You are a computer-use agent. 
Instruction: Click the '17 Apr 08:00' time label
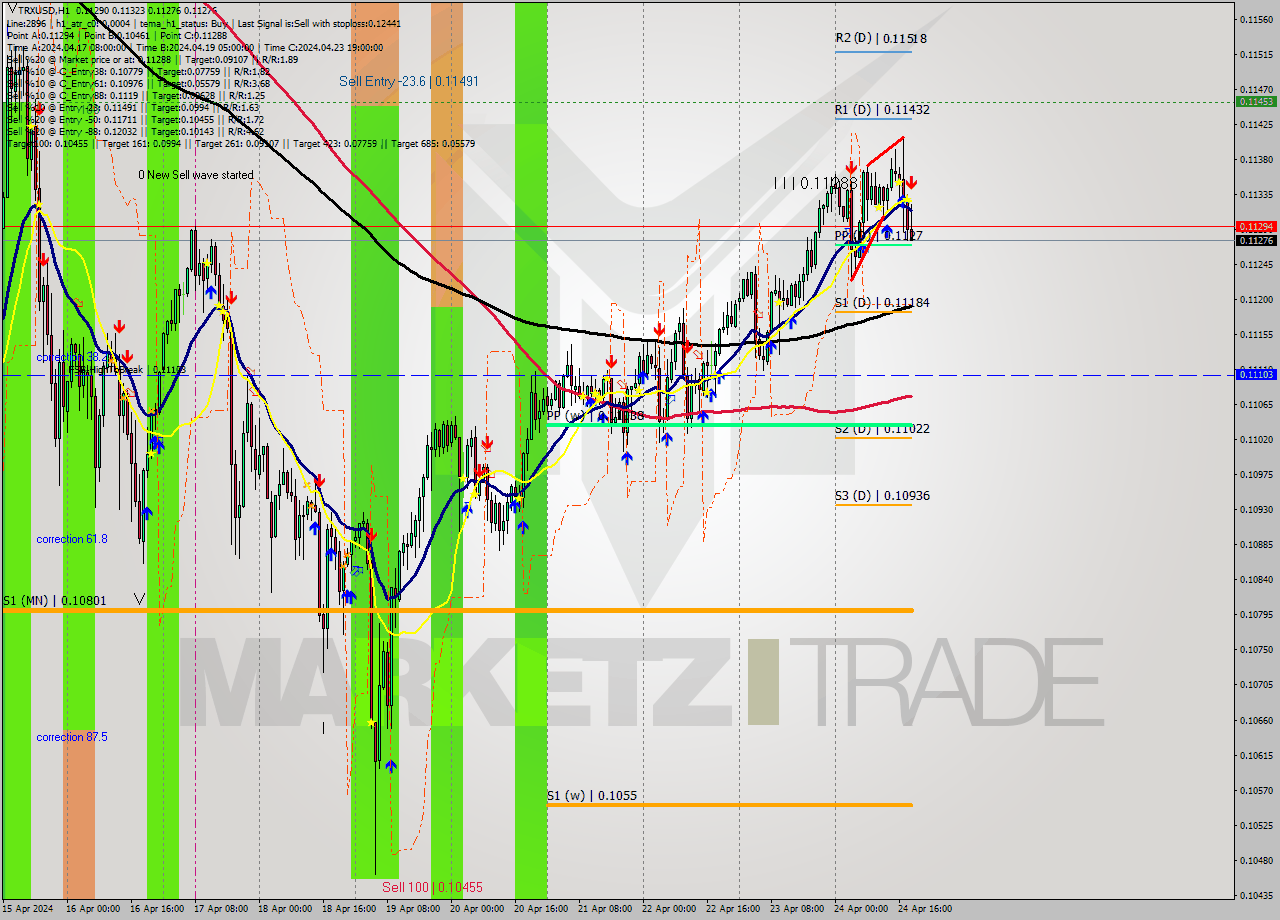pyautogui.click(x=221, y=909)
